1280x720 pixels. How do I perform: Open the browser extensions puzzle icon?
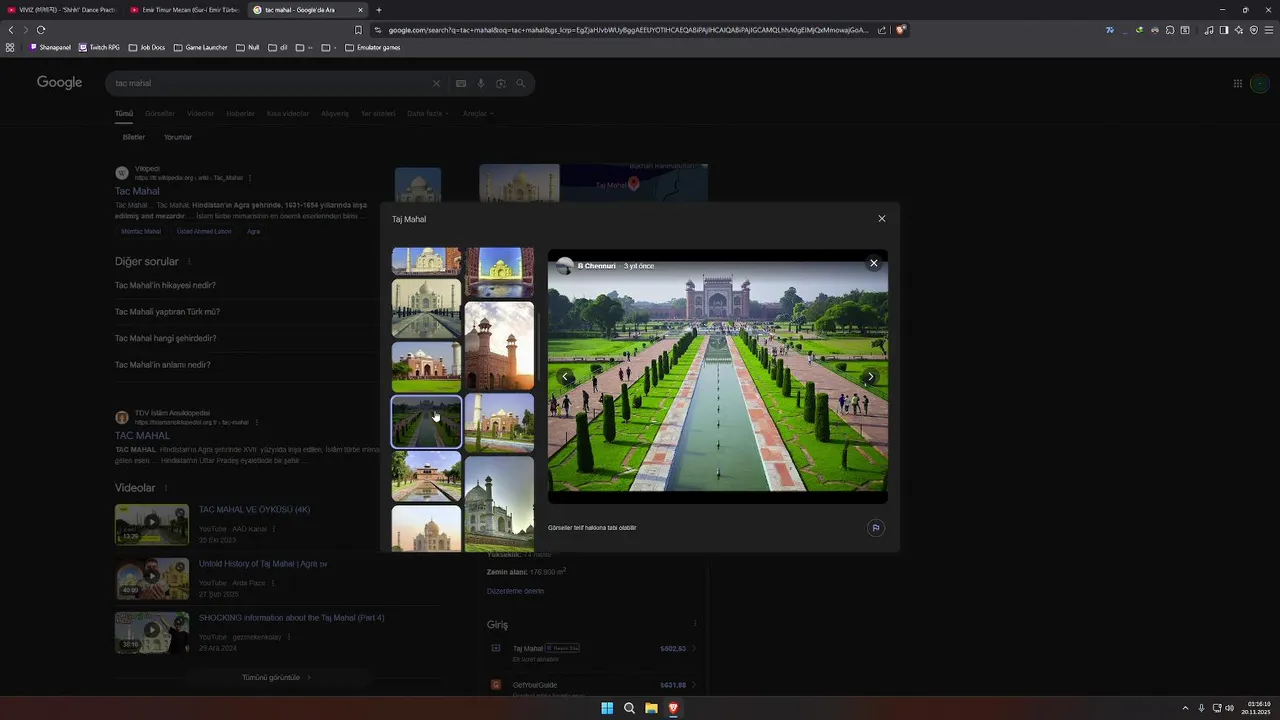point(1170,30)
